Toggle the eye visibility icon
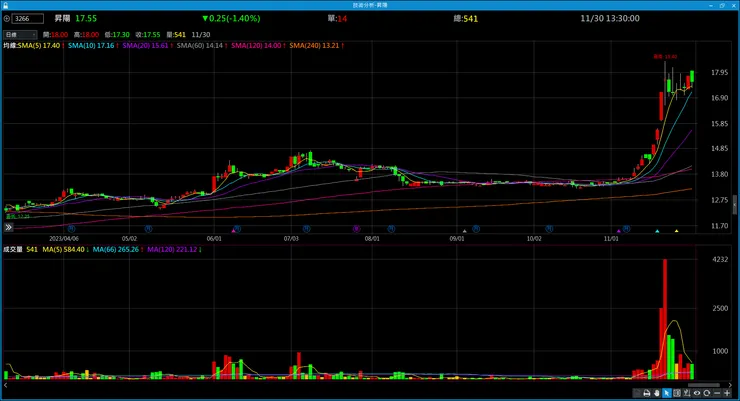 (697, 393)
